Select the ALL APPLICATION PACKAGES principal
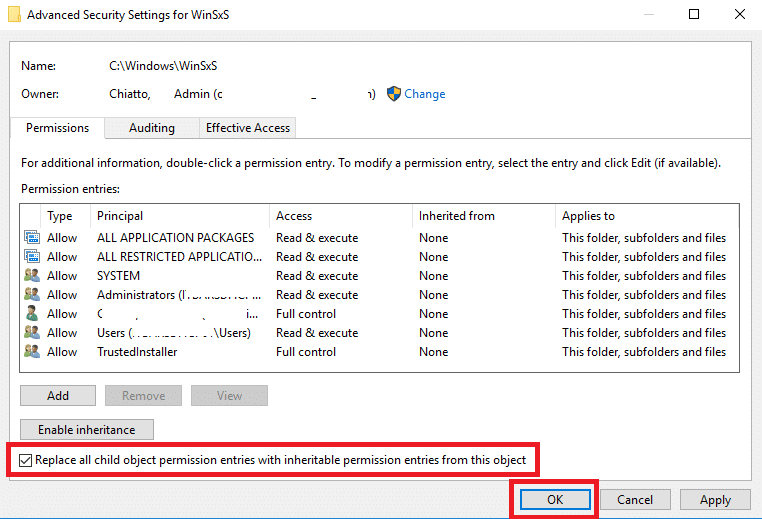762x519 pixels. pyautogui.click(x=175, y=238)
